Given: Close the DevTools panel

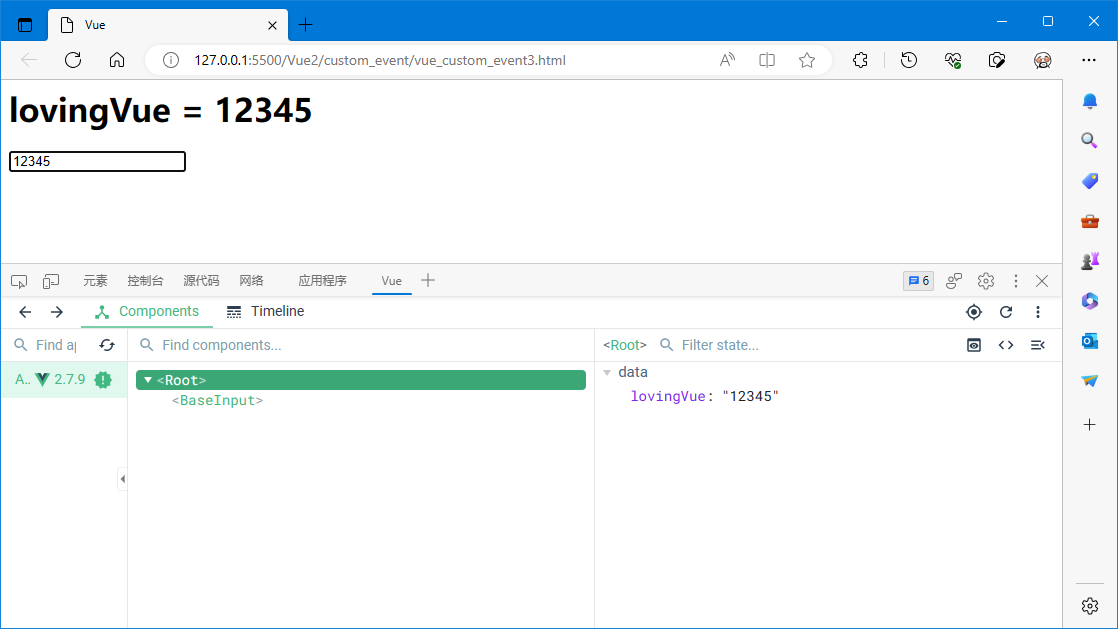Looking at the screenshot, I should [x=1042, y=281].
